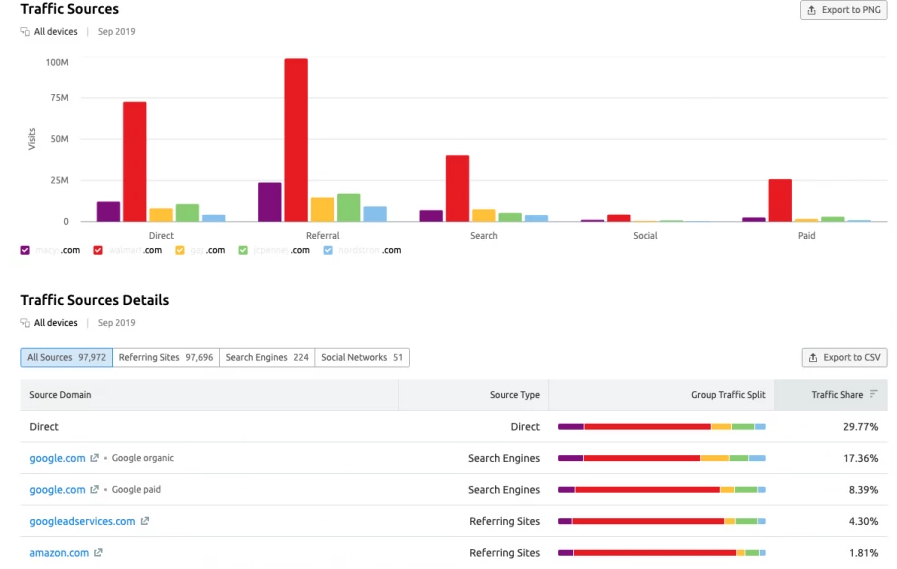This screenshot has height=569, width=897.
Task: Disable the blue nordstrom.com legend checkbox
Action: point(328,250)
